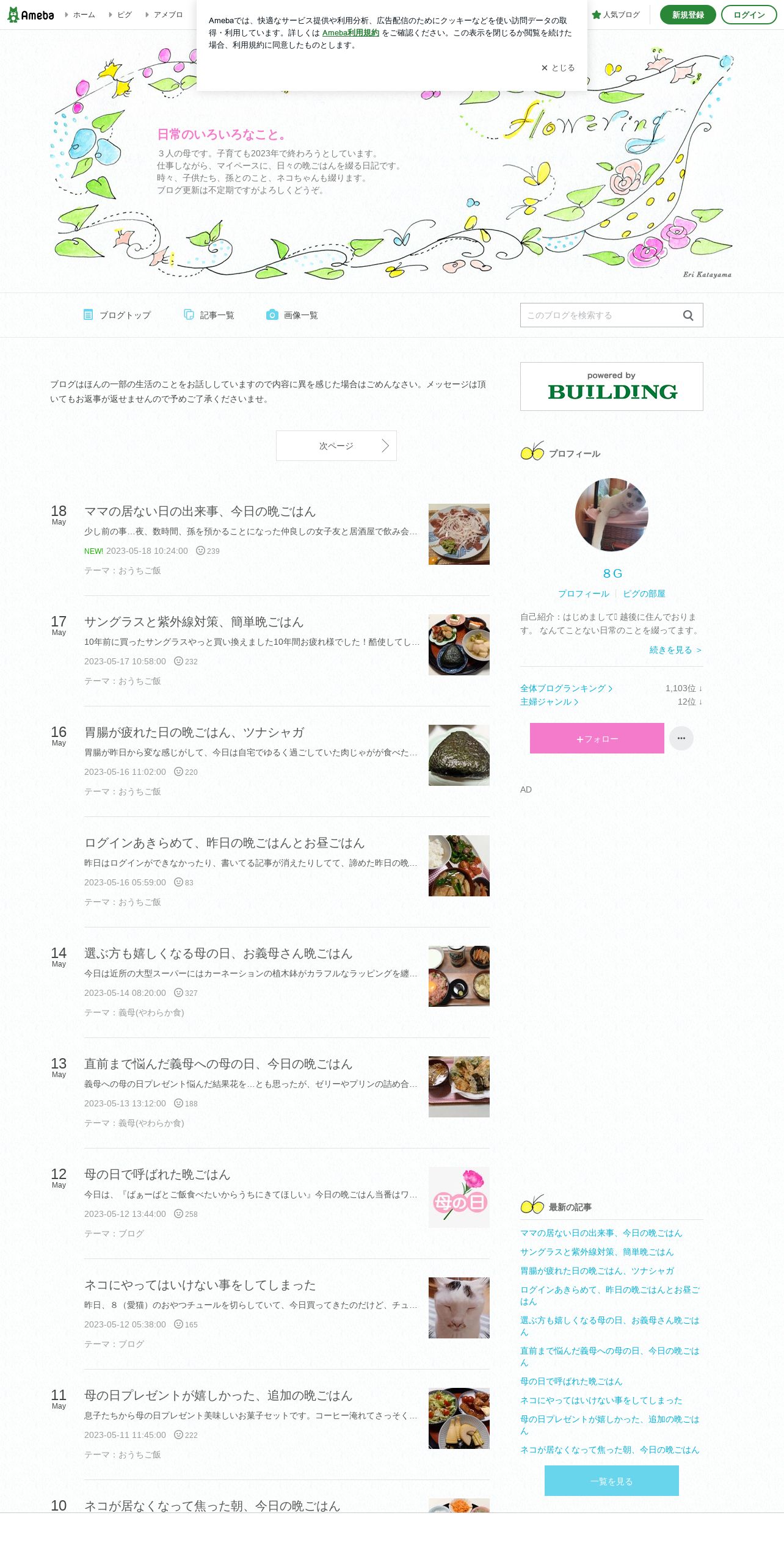Click the 8G profile avatar picture
This screenshot has width=784, height=1568.
[612, 515]
